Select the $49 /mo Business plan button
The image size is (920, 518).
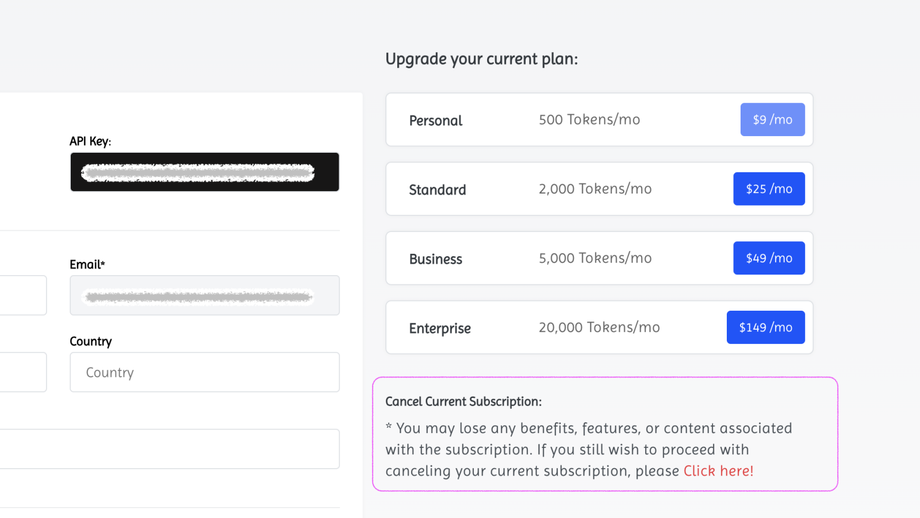click(768, 258)
